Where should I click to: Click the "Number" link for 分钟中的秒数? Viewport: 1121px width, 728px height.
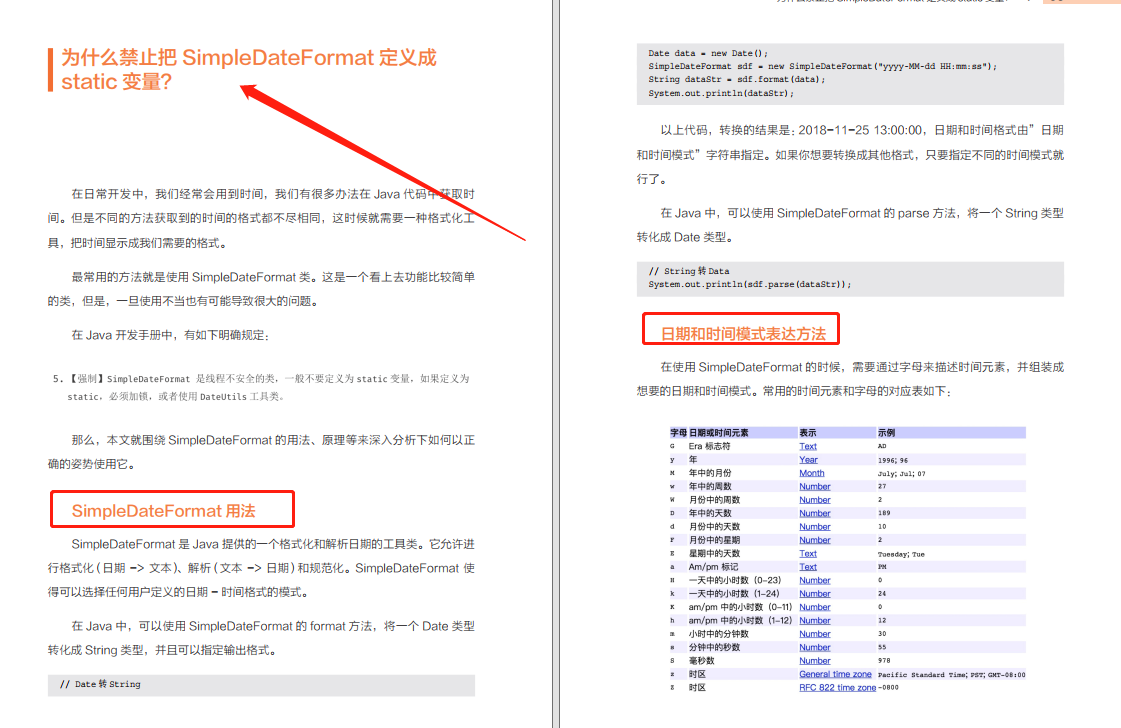click(x=814, y=646)
